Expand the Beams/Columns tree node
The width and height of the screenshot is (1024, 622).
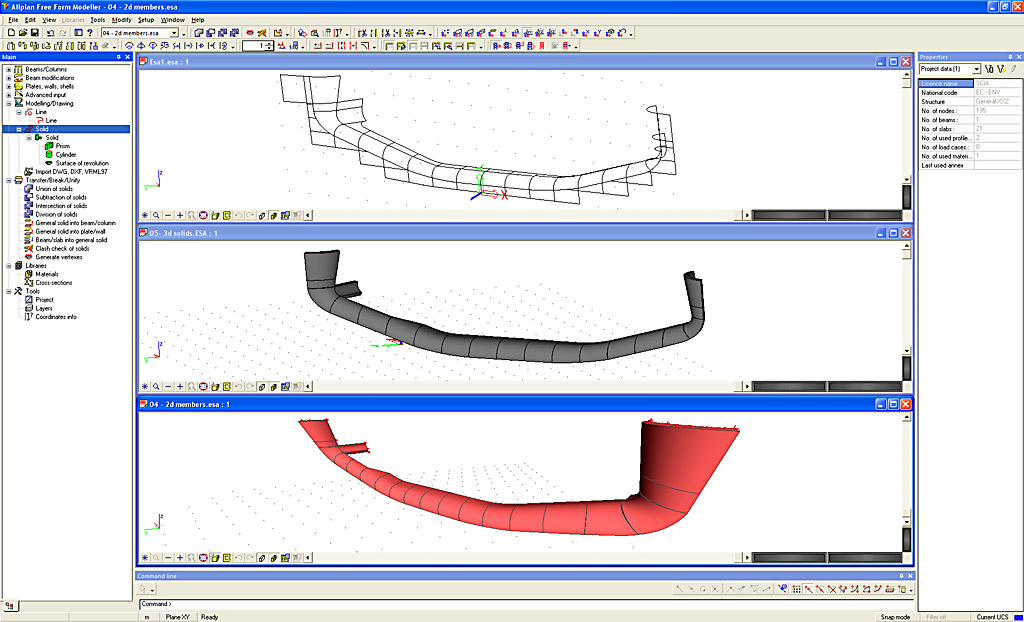8,69
